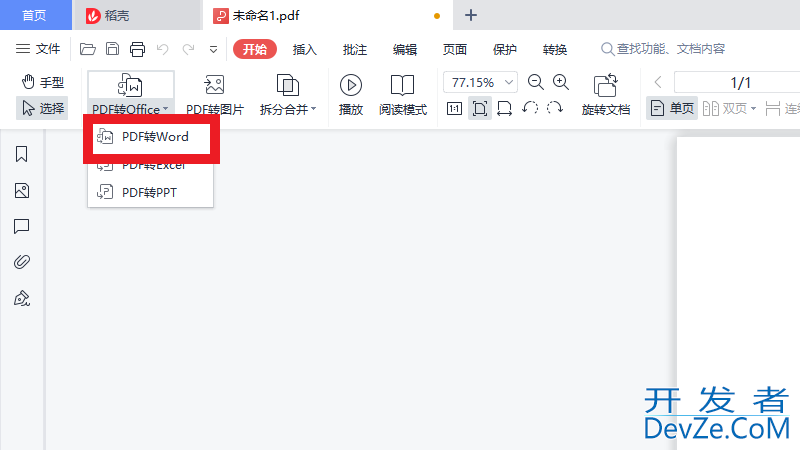Screen dimensions: 800x450
Task: Switch to the 批注 tab
Action: (355, 49)
